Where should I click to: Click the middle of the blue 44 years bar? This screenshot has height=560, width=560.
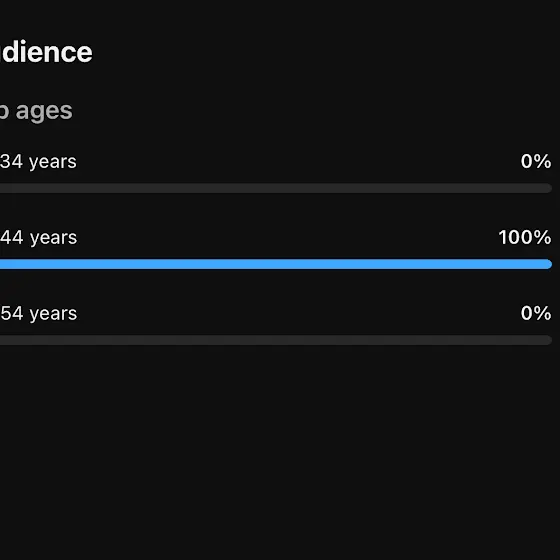click(276, 264)
